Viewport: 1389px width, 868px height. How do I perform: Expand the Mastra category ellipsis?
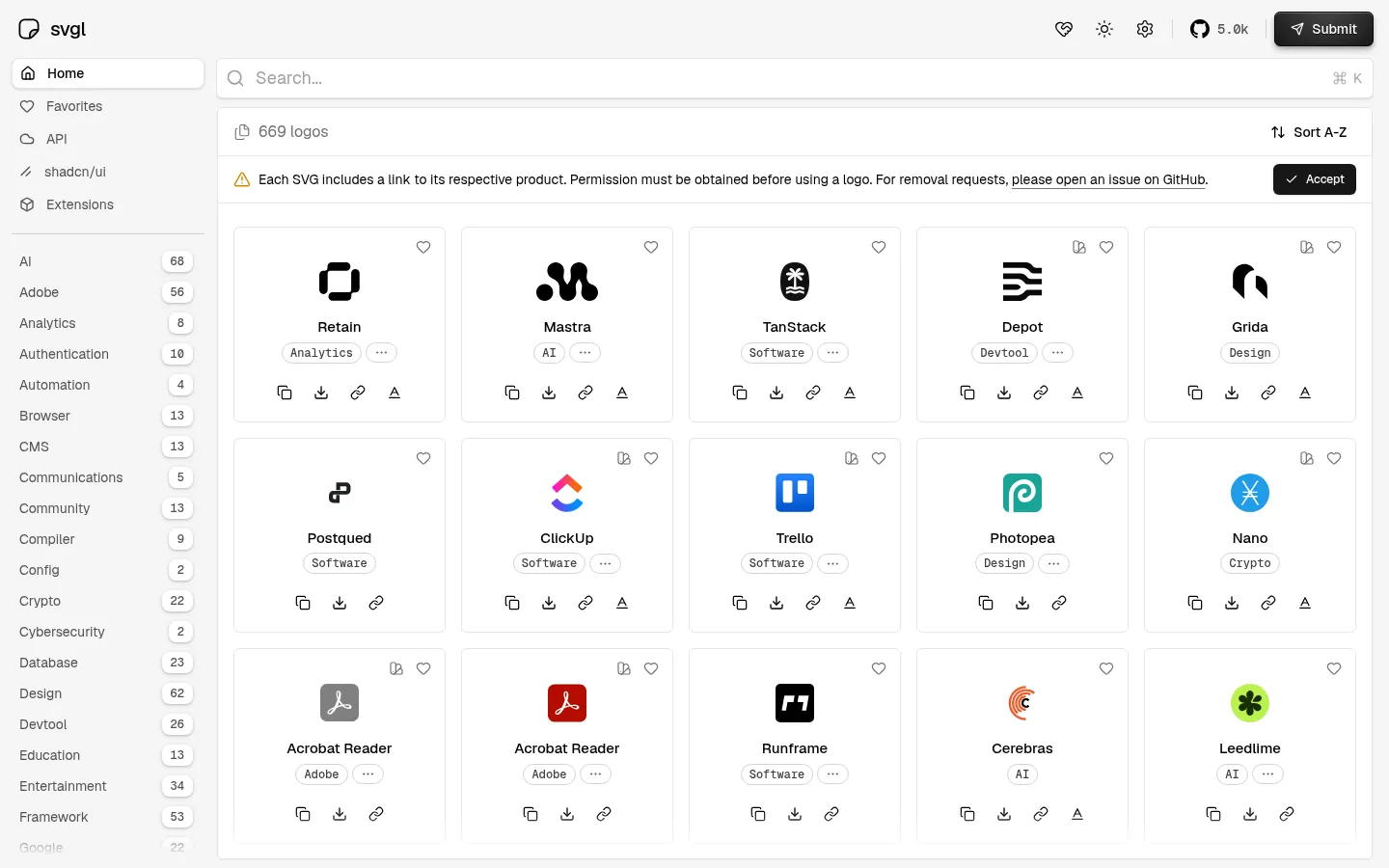[x=586, y=353]
